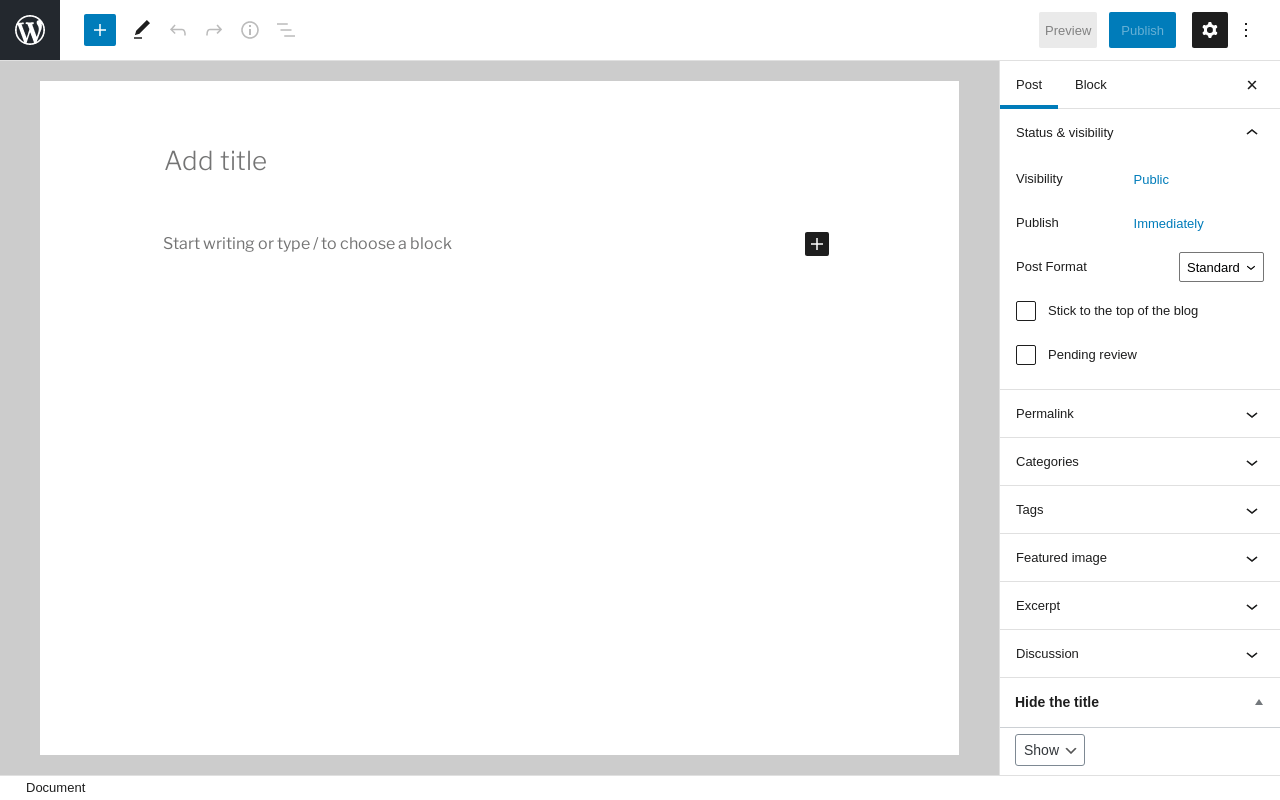Click the Preview button
Viewport: 1280px width, 800px height.
pos(1068,30)
